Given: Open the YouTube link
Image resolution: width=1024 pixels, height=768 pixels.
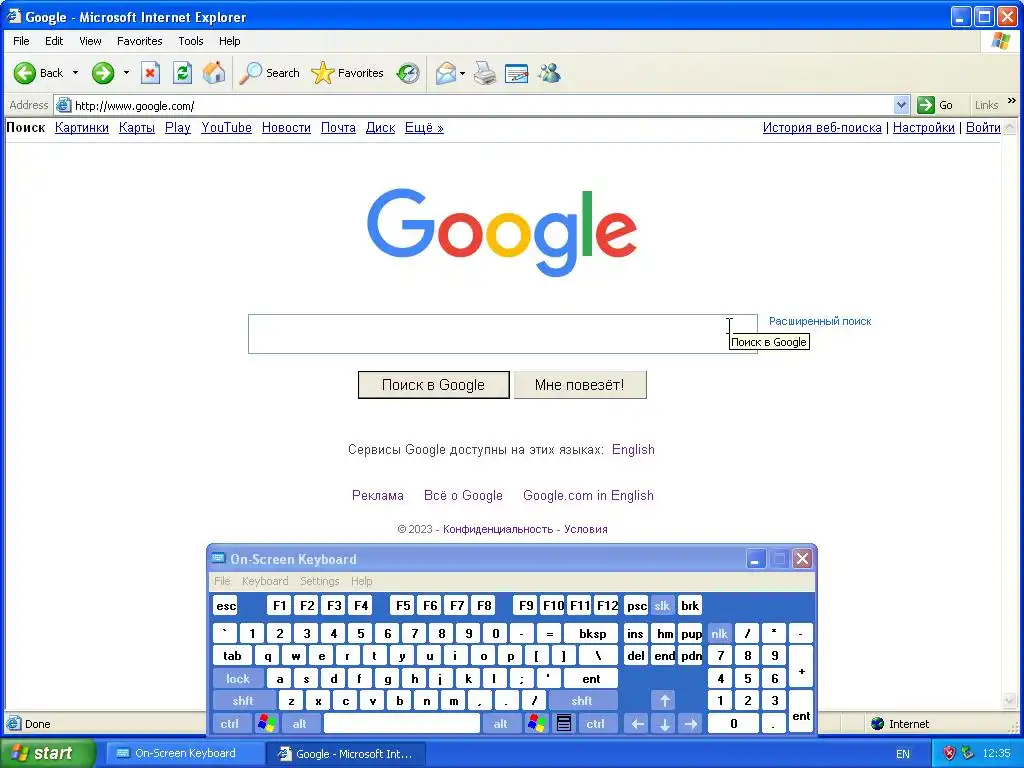Looking at the screenshot, I should pos(226,128).
